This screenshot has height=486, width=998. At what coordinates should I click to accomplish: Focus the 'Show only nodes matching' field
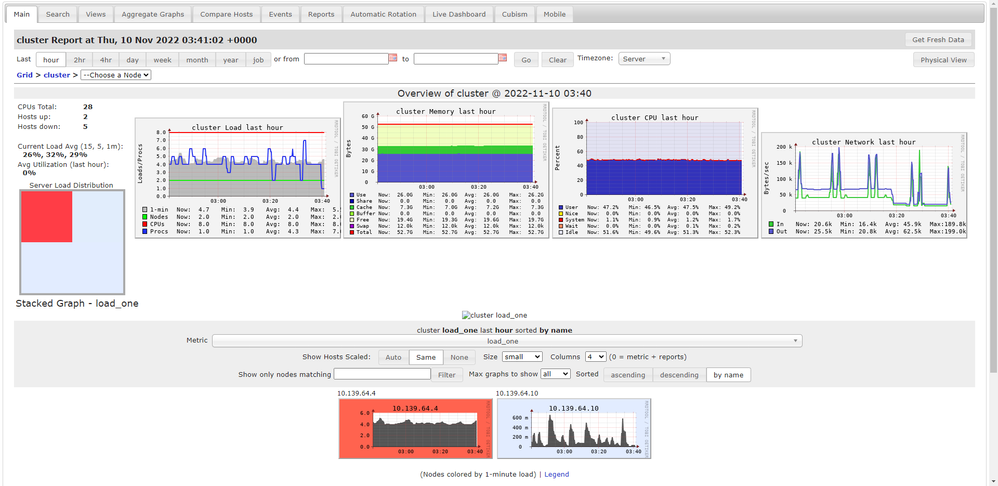[x=382, y=374]
